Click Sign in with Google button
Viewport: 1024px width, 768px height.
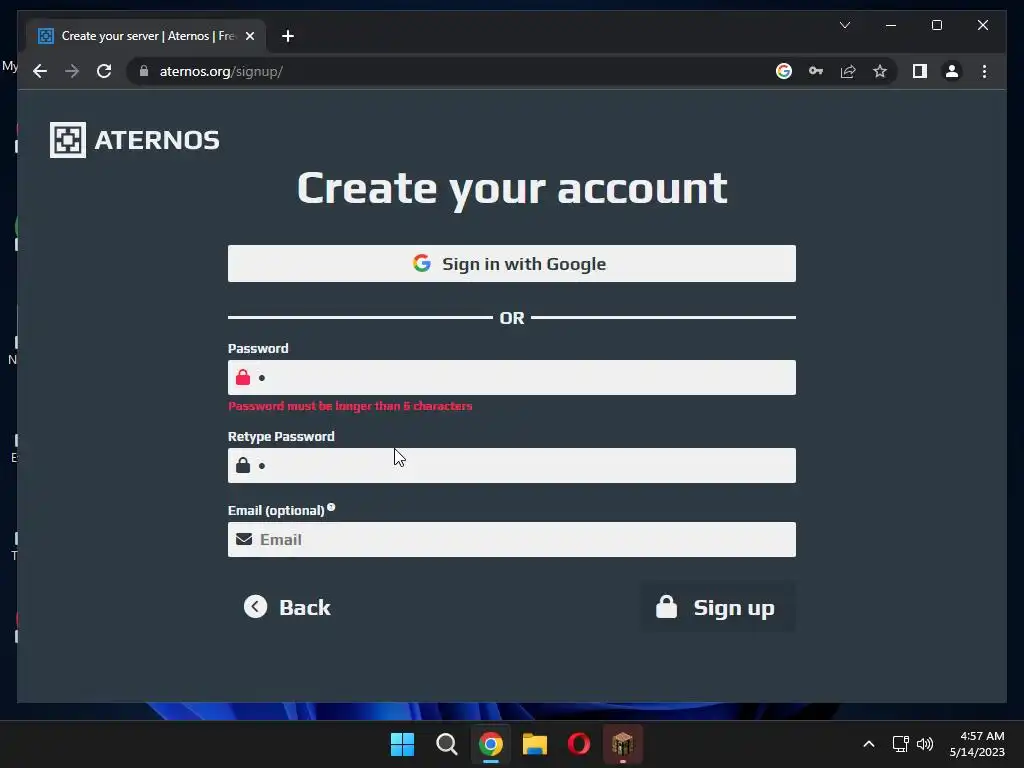(511, 263)
